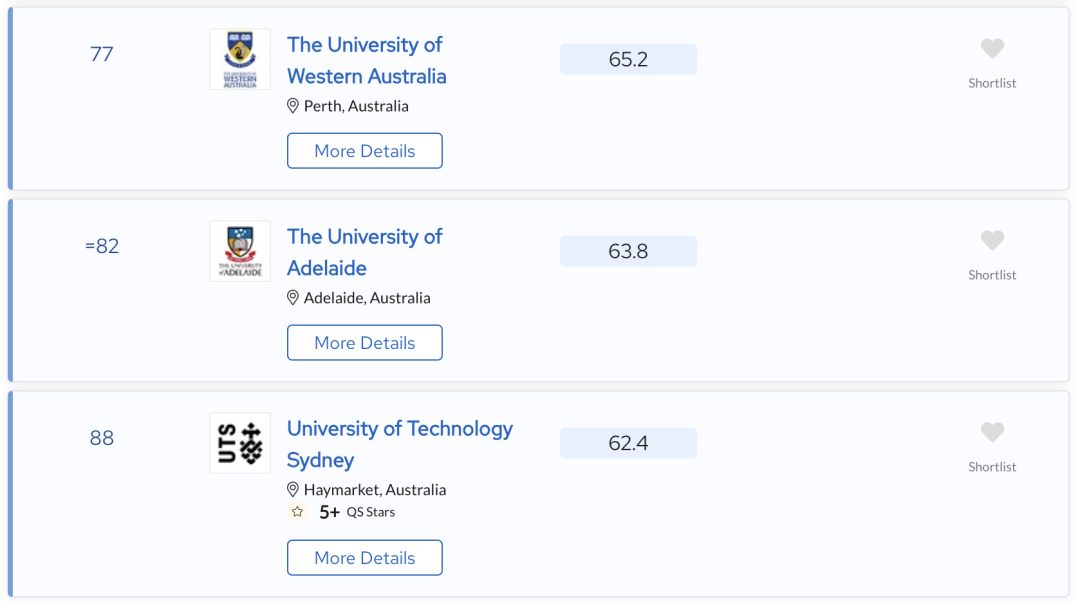Click the location pin beside Haymarket, Australia
The height and width of the screenshot is (604, 1080).
pyautogui.click(x=293, y=490)
